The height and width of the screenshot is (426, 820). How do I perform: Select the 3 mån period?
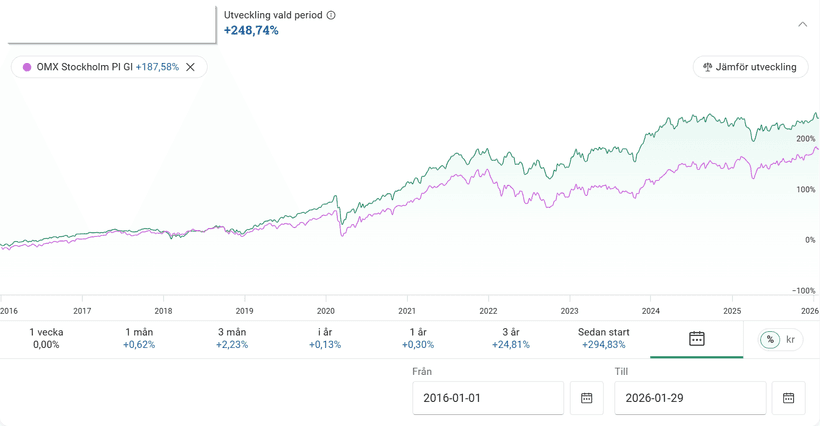[232, 338]
